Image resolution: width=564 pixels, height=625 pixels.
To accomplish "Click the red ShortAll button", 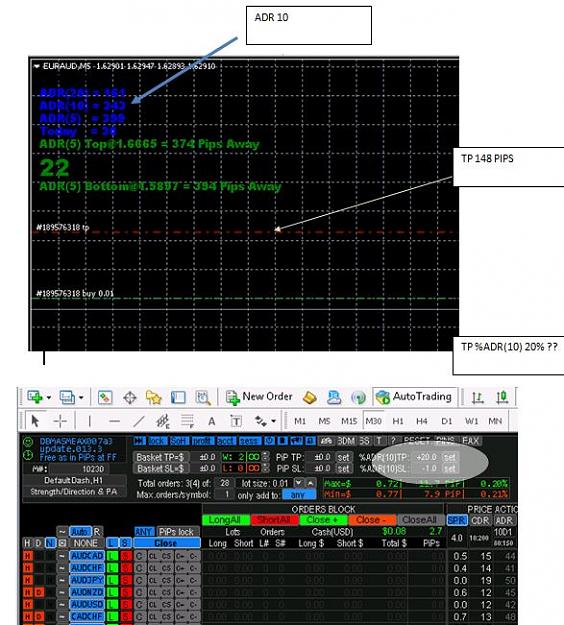I will (x=274, y=520).
